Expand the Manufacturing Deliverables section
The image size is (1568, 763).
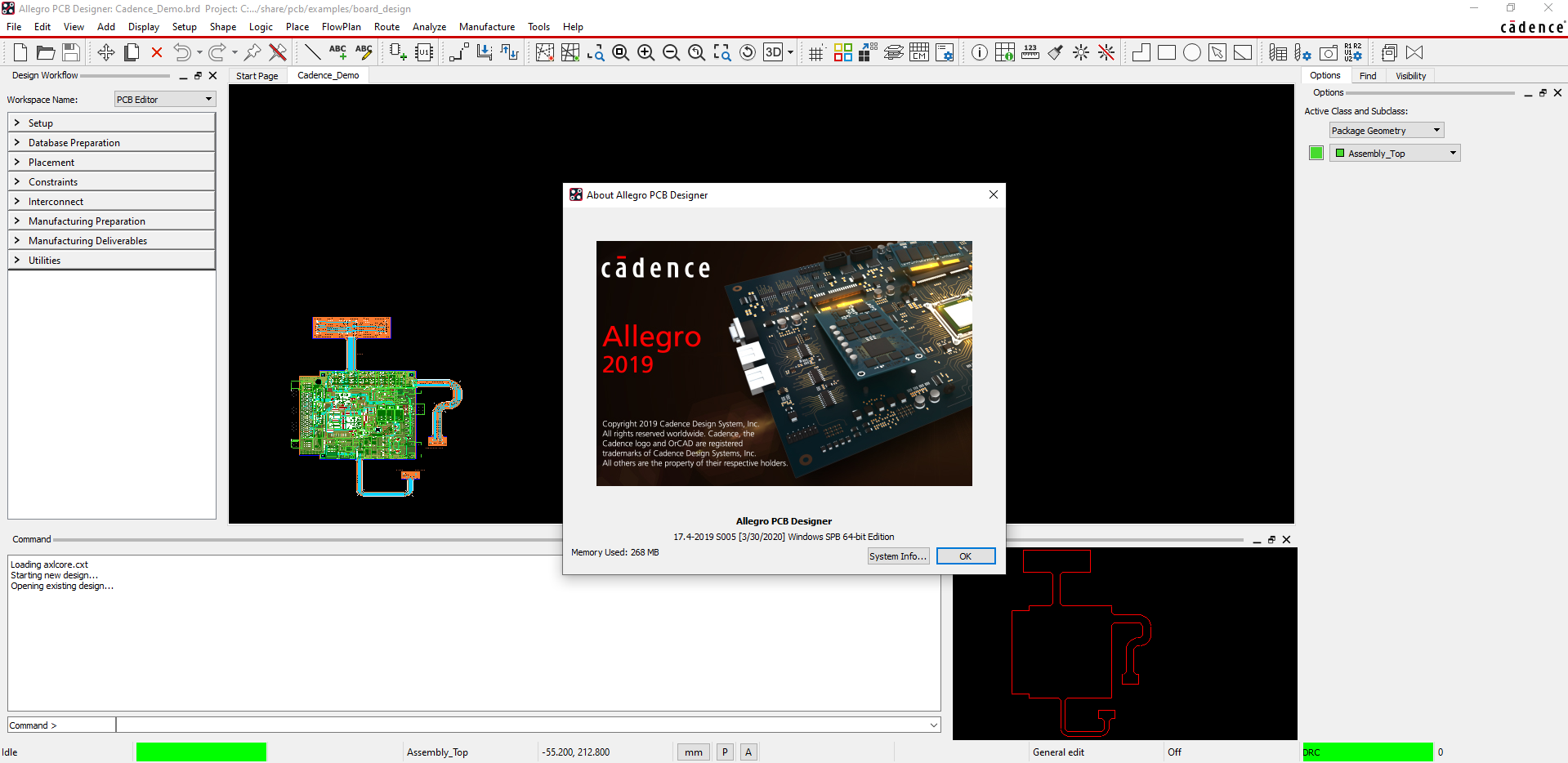(111, 241)
